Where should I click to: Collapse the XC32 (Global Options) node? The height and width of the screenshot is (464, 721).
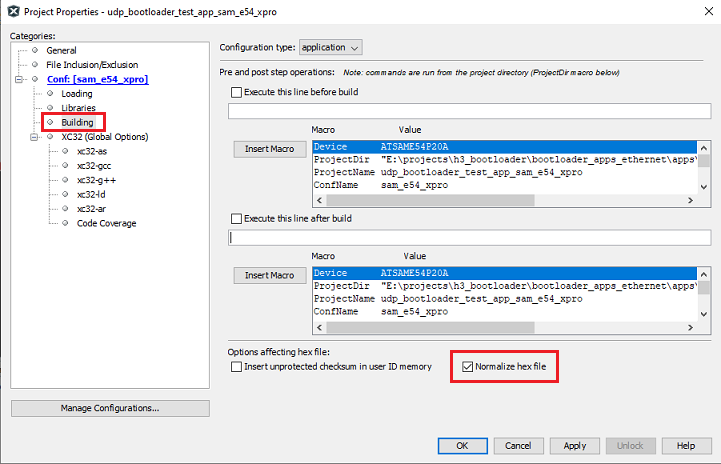click(35, 137)
